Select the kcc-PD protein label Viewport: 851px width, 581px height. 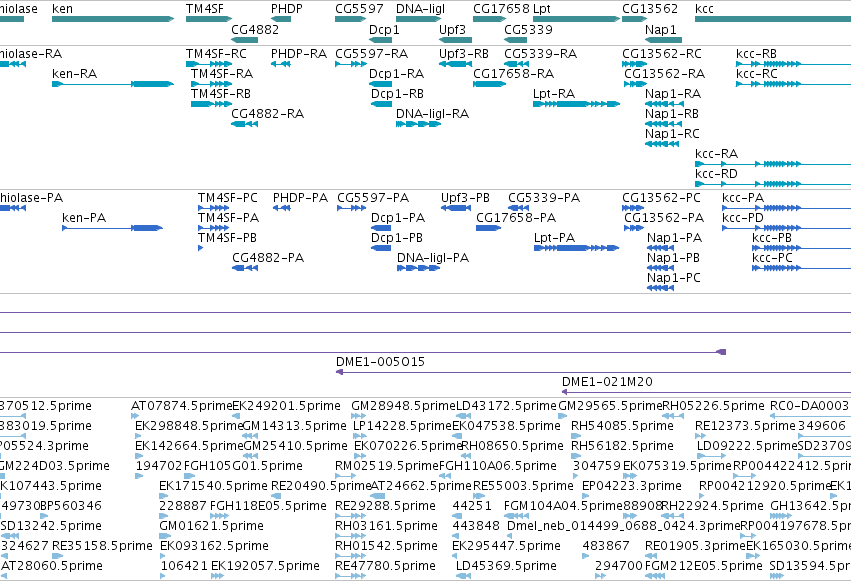coord(742,218)
